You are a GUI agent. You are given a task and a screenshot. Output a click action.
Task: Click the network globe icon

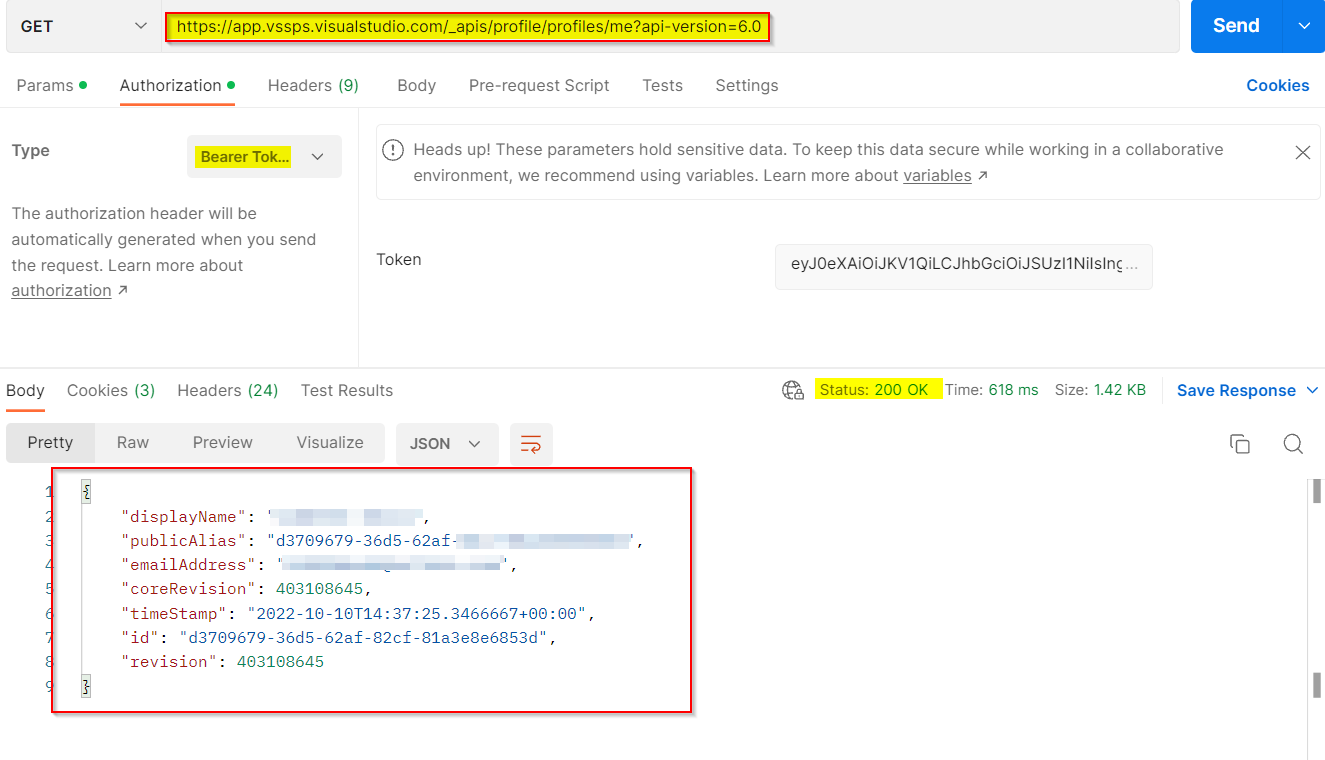(793, 390)
